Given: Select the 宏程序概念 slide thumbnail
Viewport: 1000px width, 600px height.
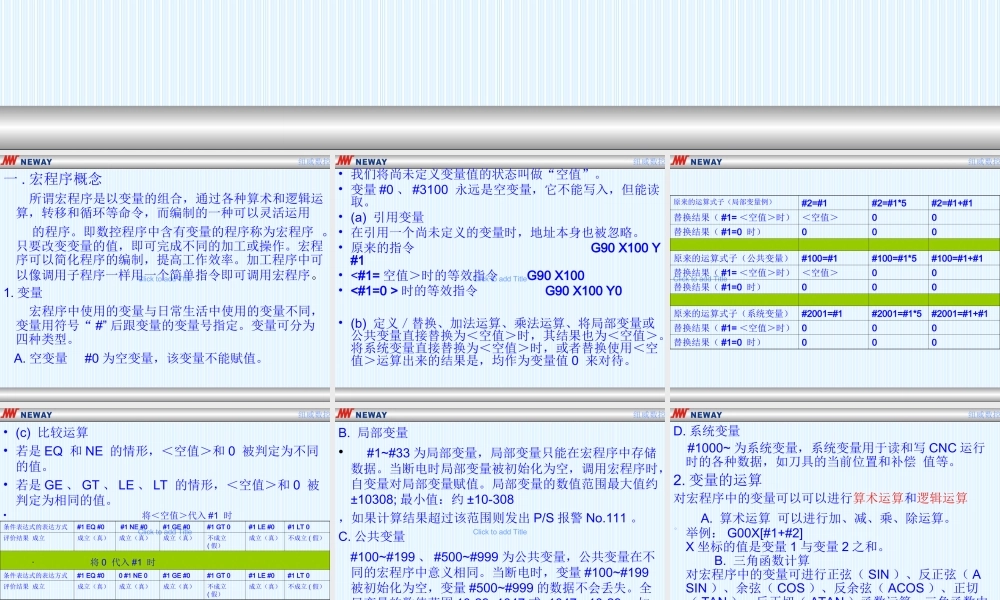Looking at the screenshot, I should [x=166, y=270].
